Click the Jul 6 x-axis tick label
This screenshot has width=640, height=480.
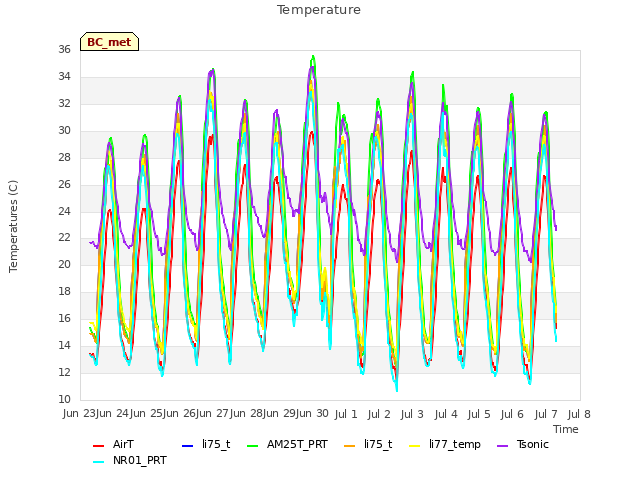(x=512, y=414)
